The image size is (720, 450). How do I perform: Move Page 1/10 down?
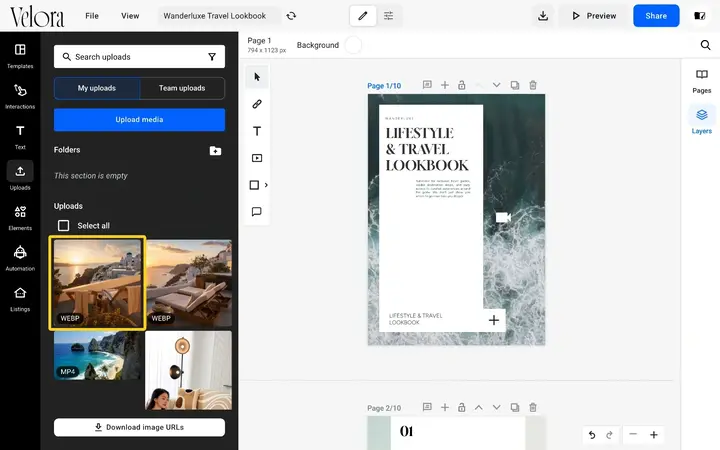[x=496, y=85]
